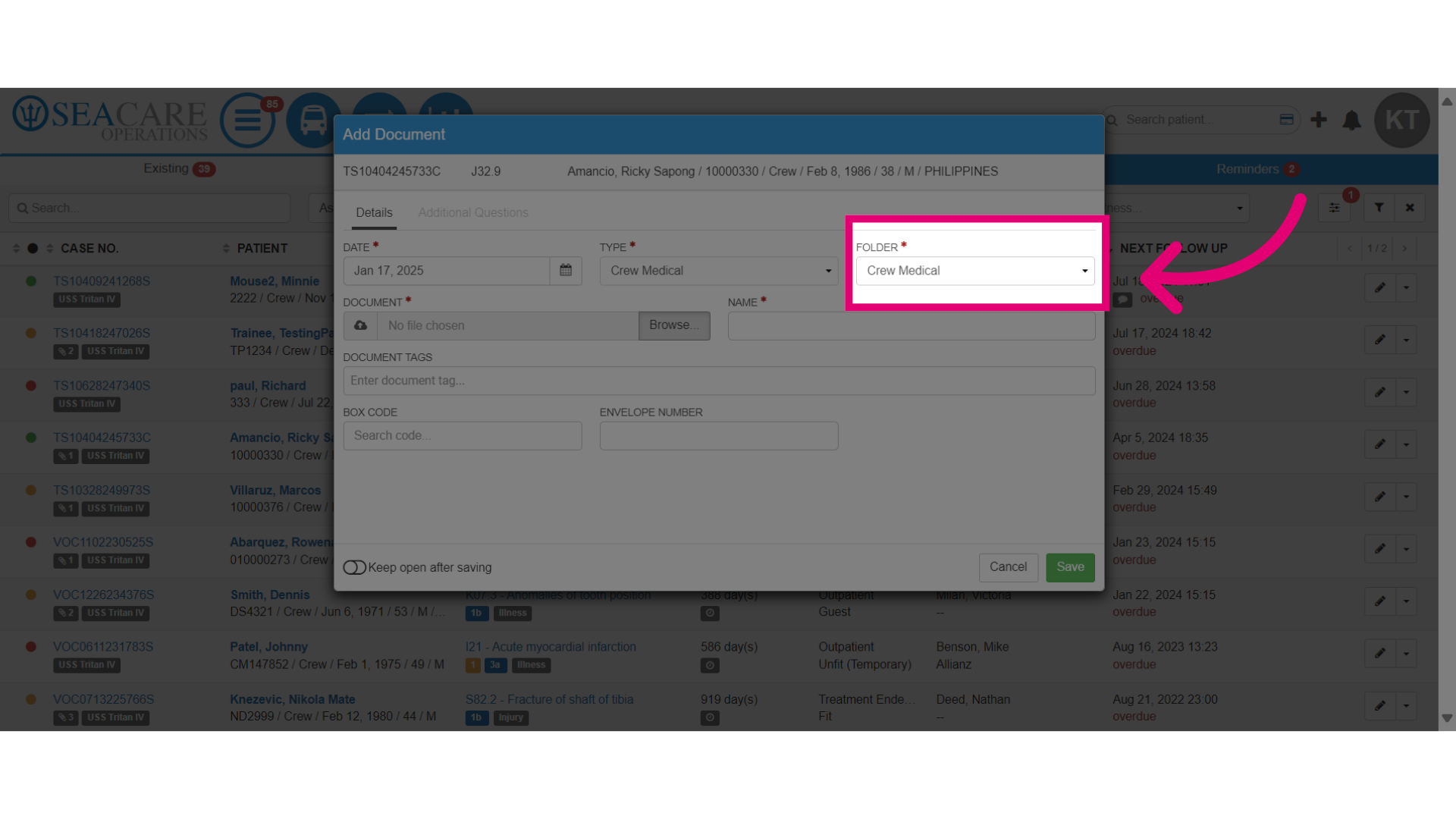The image size is (1456, 819).
Task: Click the SeaCare Operations logo
Action: pos(110,119)
